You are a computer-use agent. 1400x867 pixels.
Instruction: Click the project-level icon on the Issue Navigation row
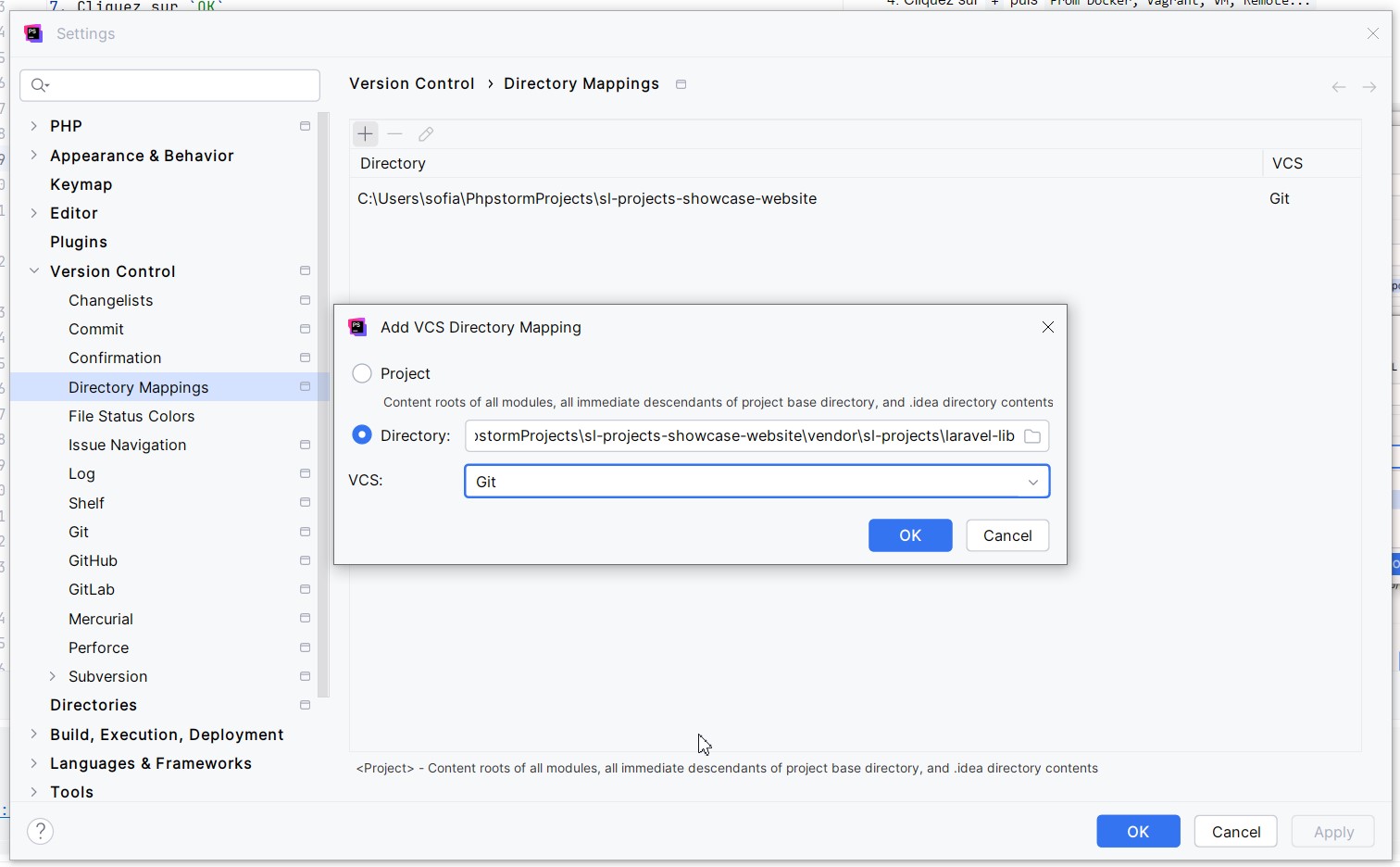tap(305, 445)
